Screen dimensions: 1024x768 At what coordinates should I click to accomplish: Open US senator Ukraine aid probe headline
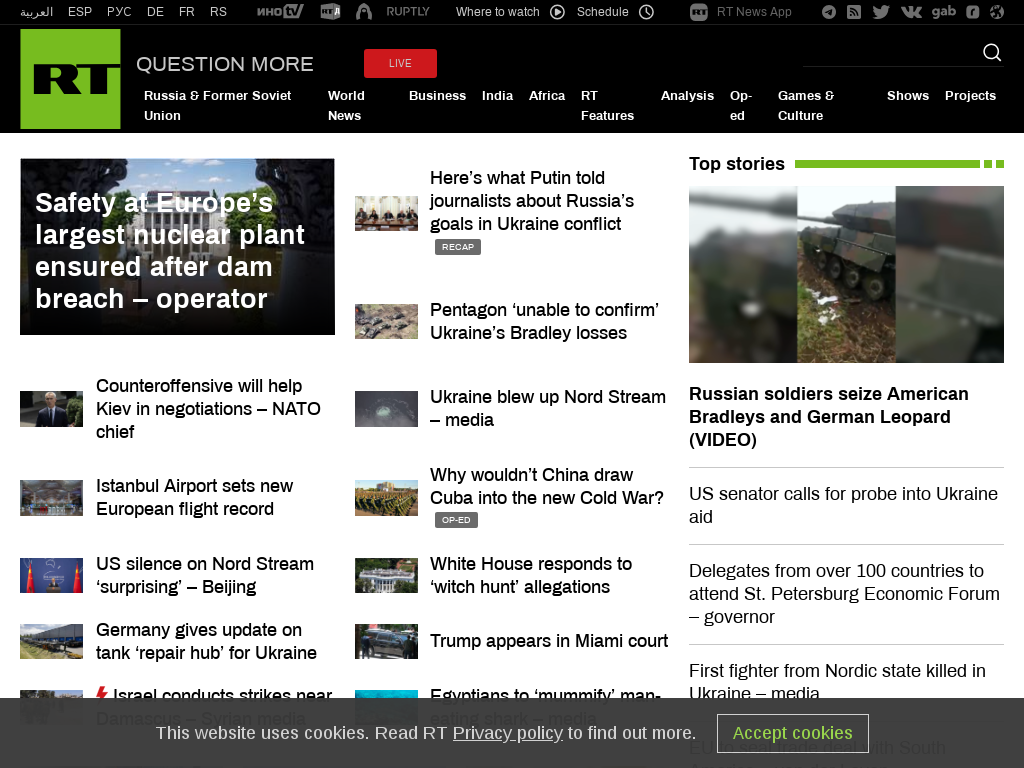(844, 505)
